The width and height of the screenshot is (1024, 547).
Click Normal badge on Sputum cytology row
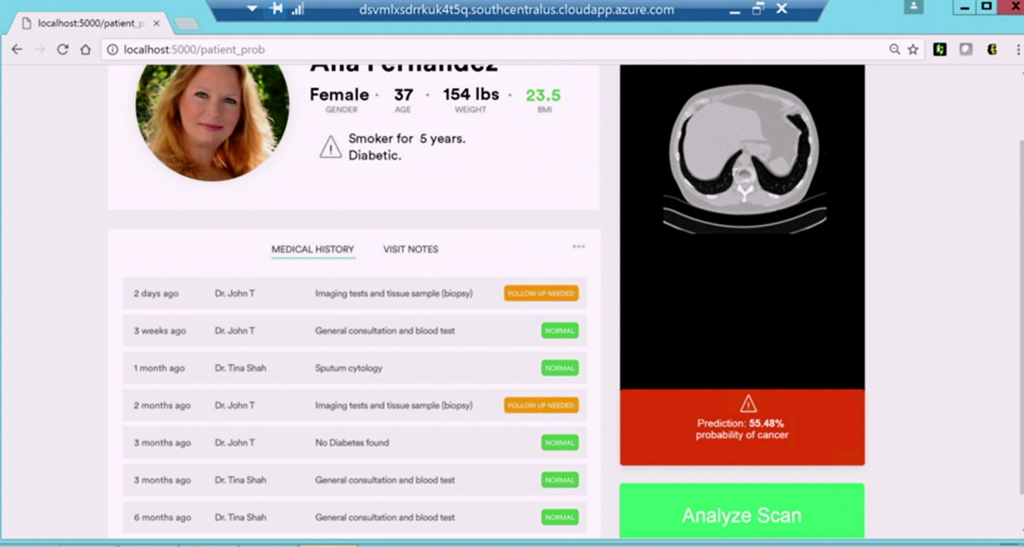tap(560, 368)
